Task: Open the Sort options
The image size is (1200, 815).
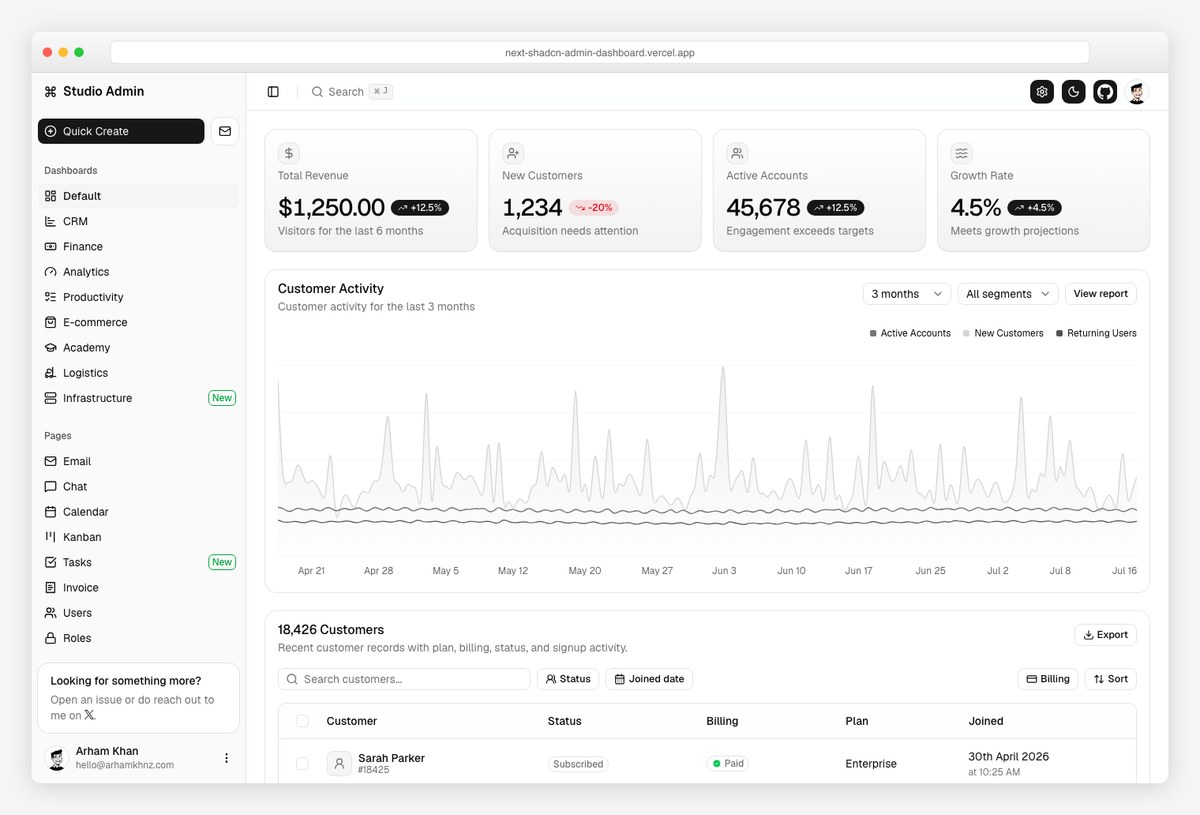Action: coord(1111,679)
